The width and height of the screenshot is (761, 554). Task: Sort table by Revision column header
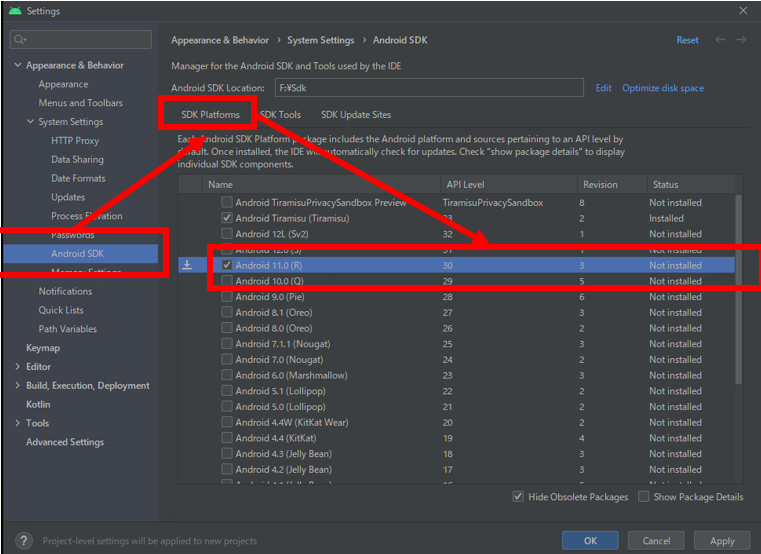[x=612, y=185]
